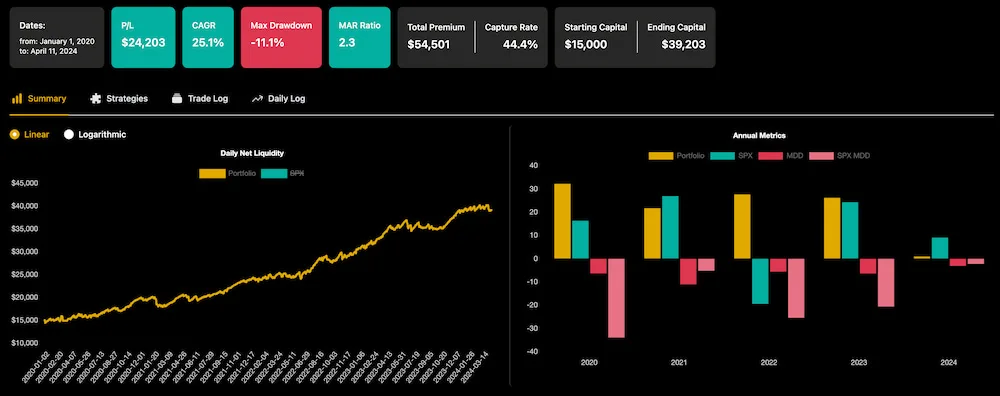
Task: Click the Annual Metrics chart title
Action: pos(759,136)
